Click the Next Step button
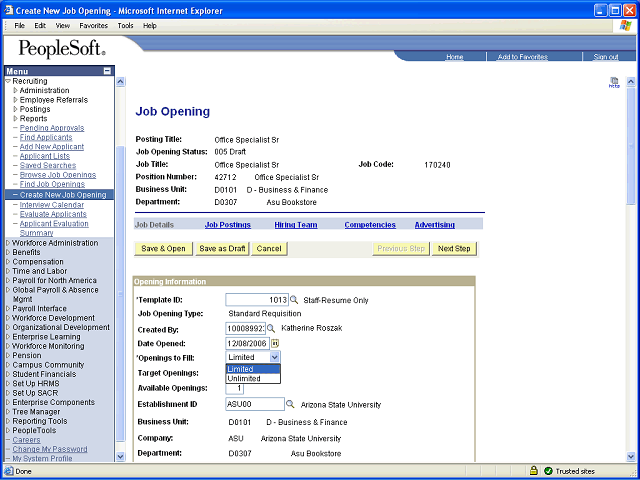The width and height of the screenshot is (640, 480). 454,249
